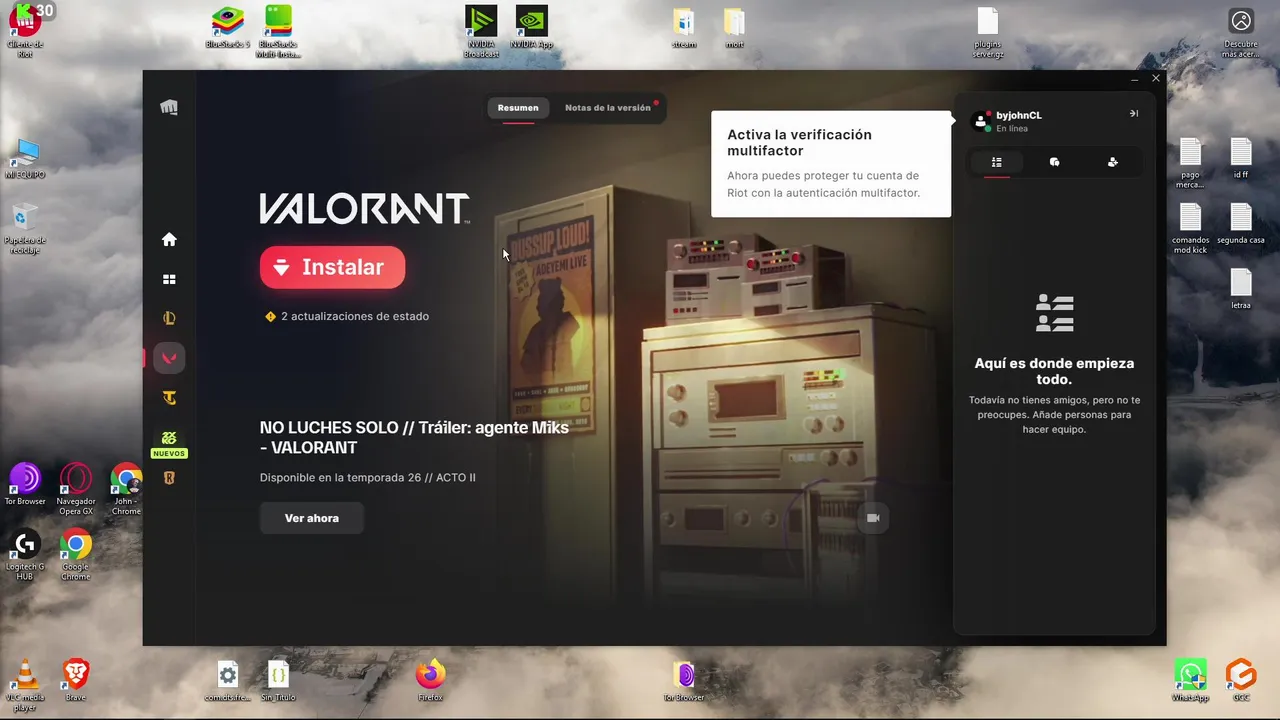
Task: Launch NVIDIA App desktop shortcut
Action: (x=531, y=28)
